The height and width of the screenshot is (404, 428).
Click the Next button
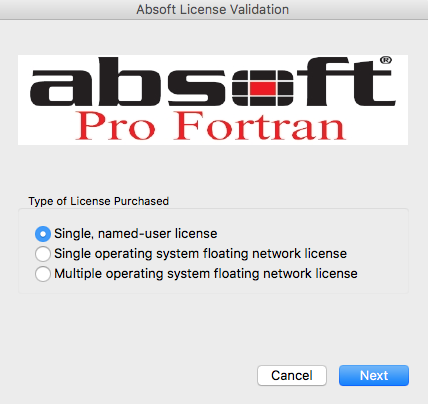coord(374,376)
